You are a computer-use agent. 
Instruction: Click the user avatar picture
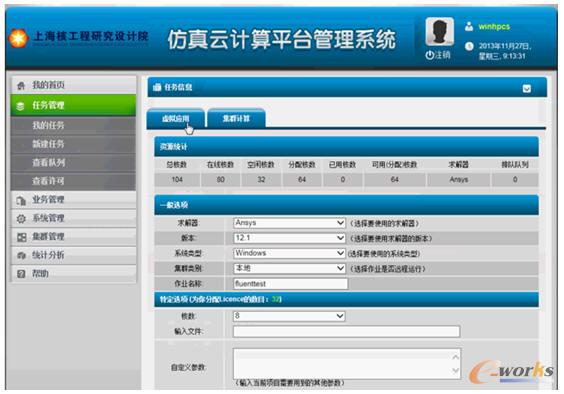[439, 31]
